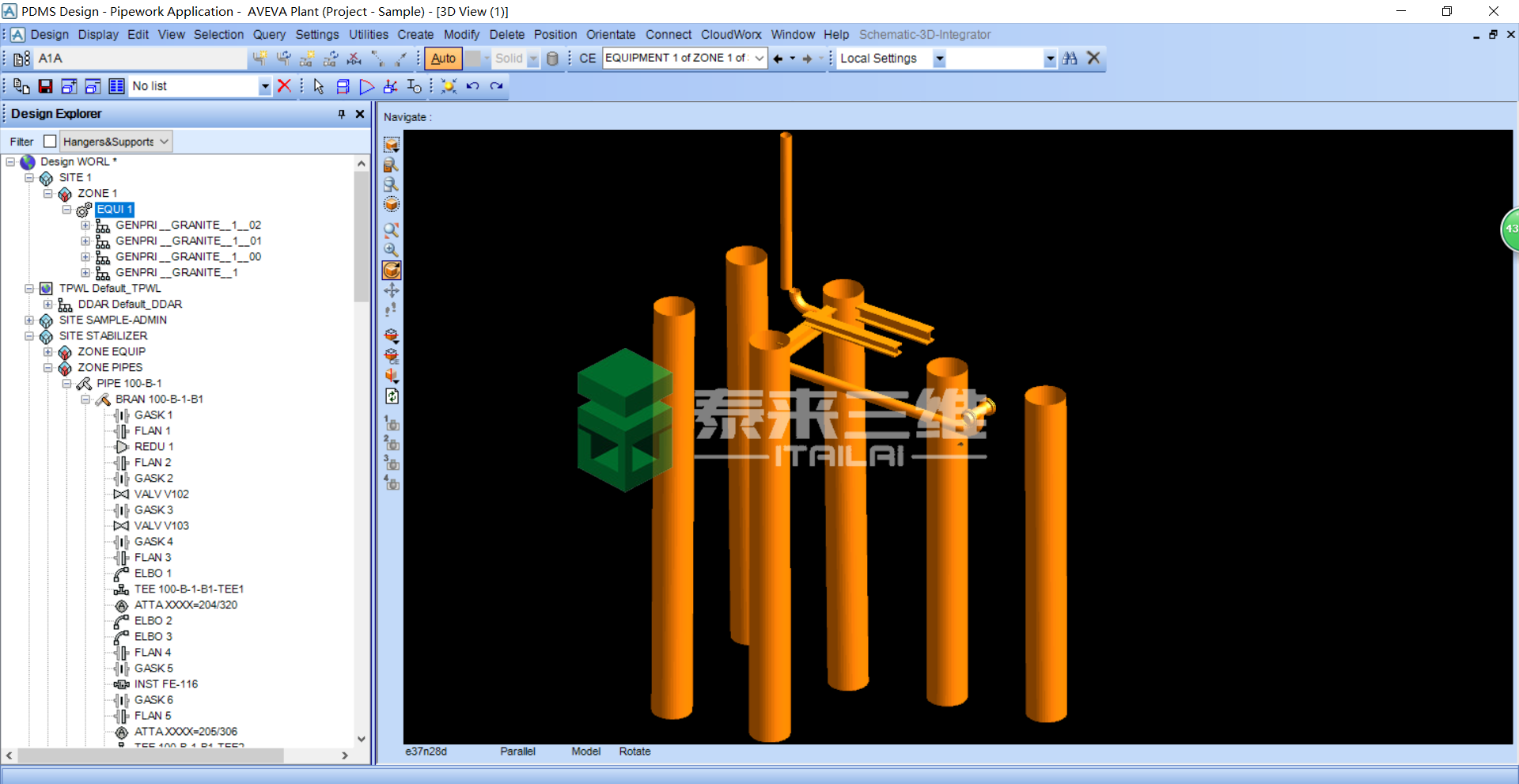Click the pan view cross-arrows icon

pos(391,290)
